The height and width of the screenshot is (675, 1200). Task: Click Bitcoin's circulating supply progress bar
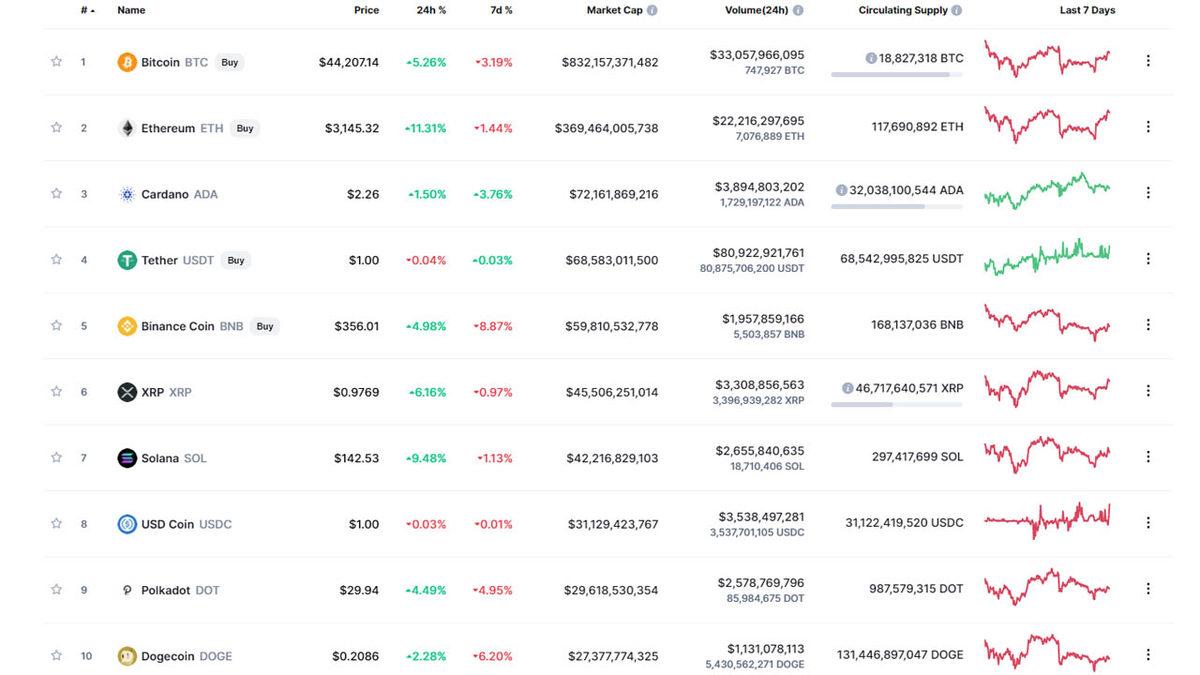pos(896,73)
